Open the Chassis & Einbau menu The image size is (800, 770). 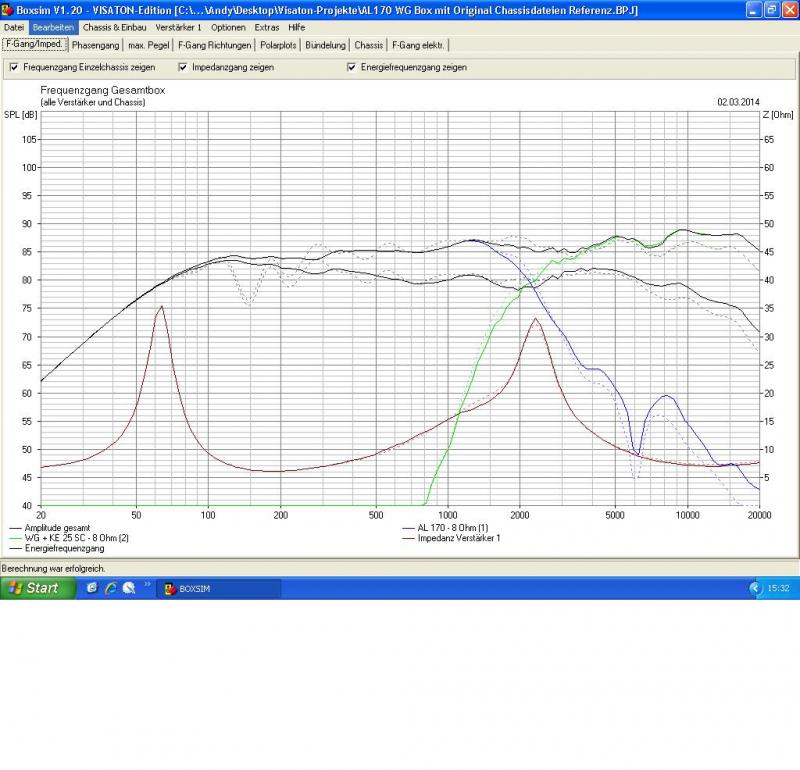coord(114,28)
